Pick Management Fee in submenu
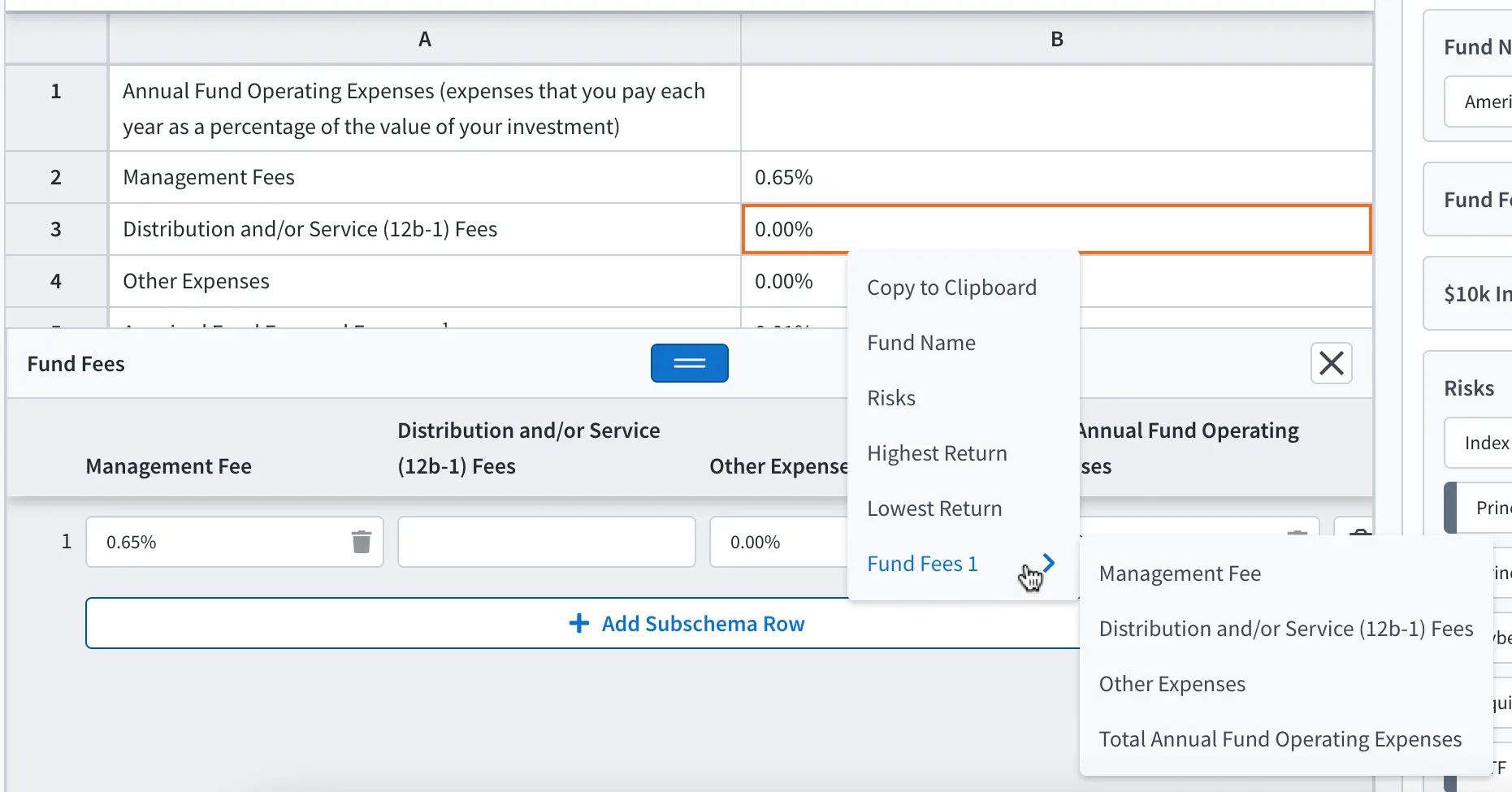Image resolution: width=1512 pixels, height=792 pixels. click(x=1180, y=573)
